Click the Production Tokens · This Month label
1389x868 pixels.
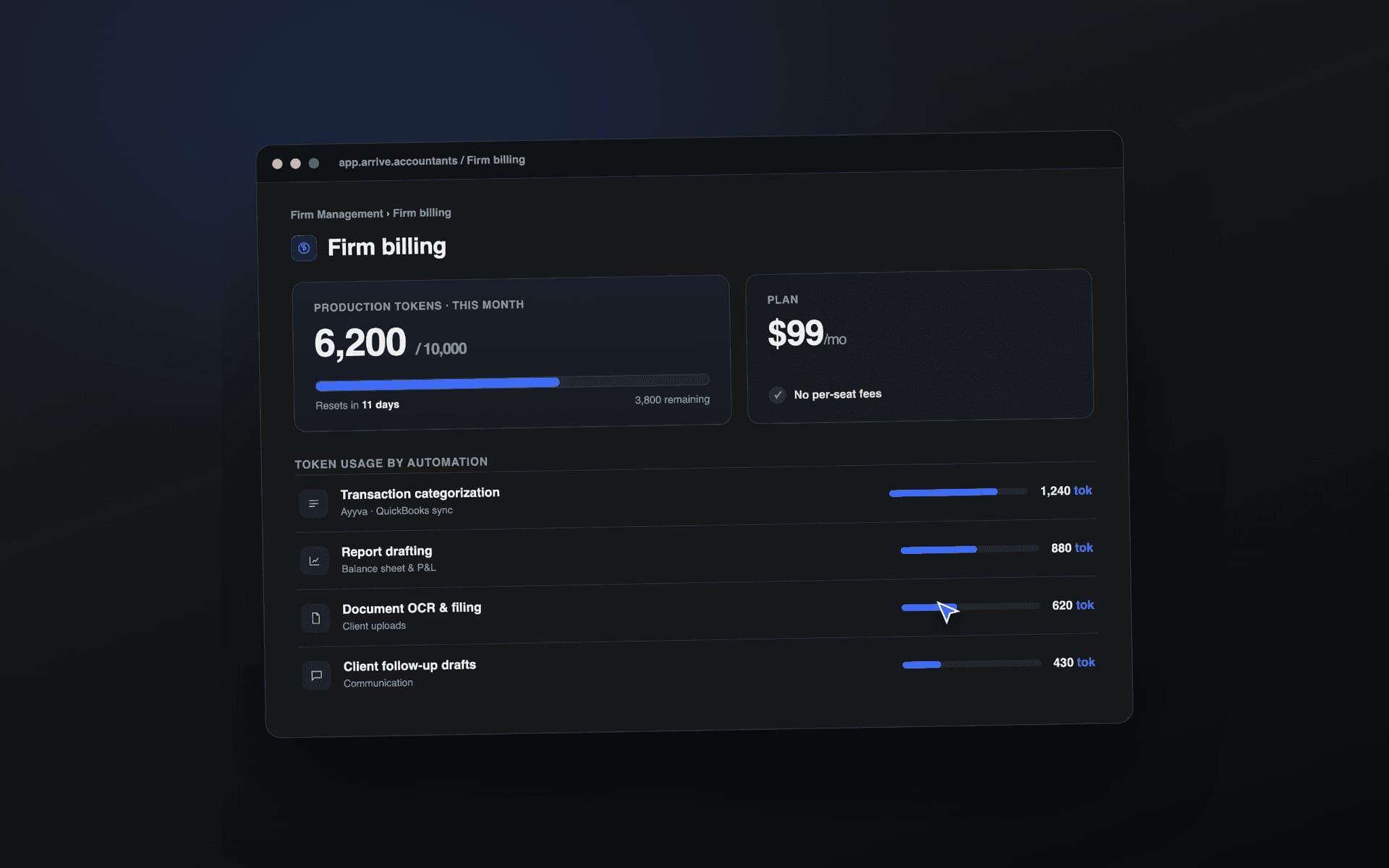[419, 306]
